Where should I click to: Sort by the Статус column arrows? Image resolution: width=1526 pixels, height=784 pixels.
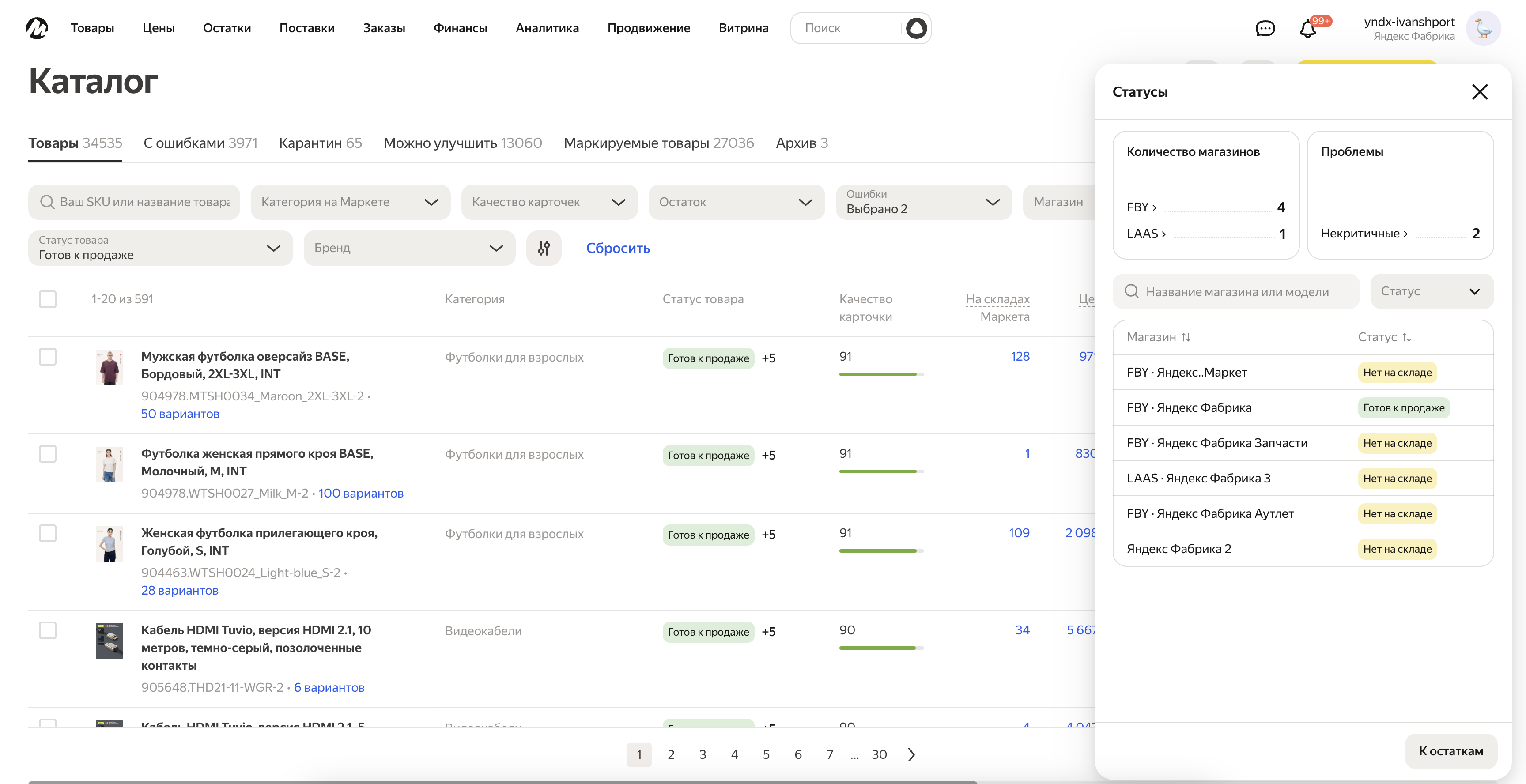(x=1406, y=337)
